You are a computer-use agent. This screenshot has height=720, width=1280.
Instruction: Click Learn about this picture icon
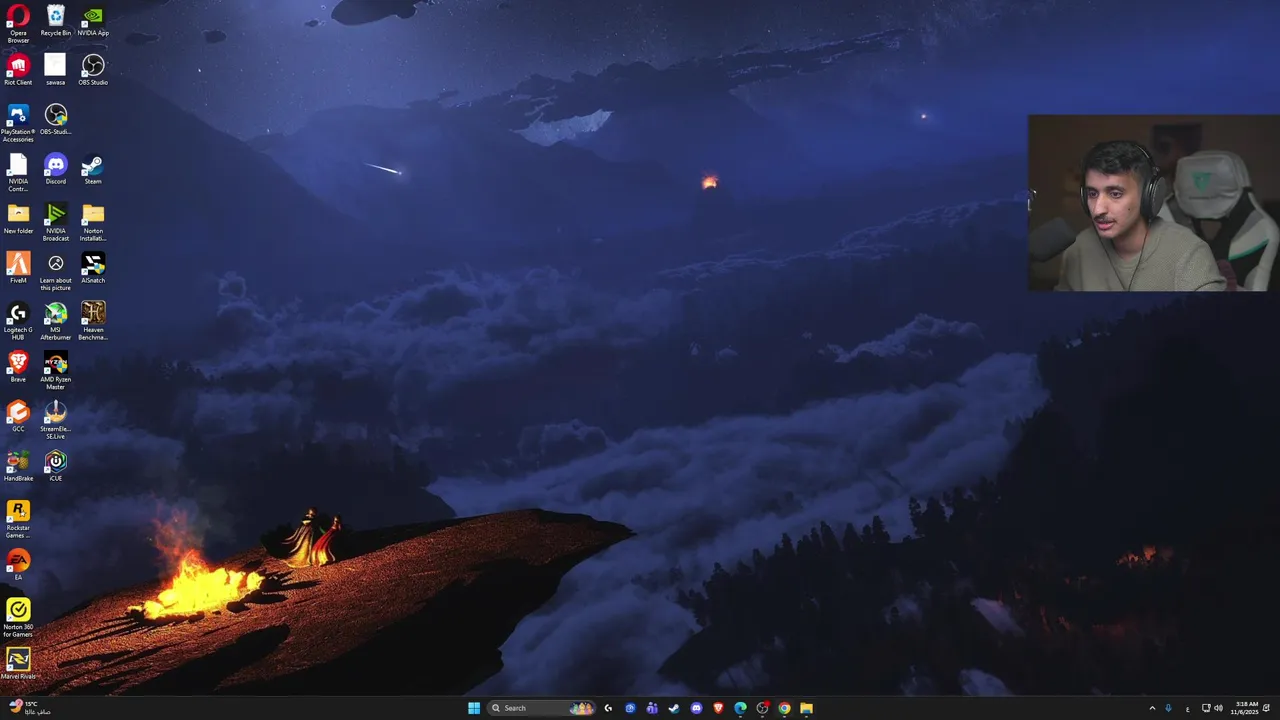point(55,272)
